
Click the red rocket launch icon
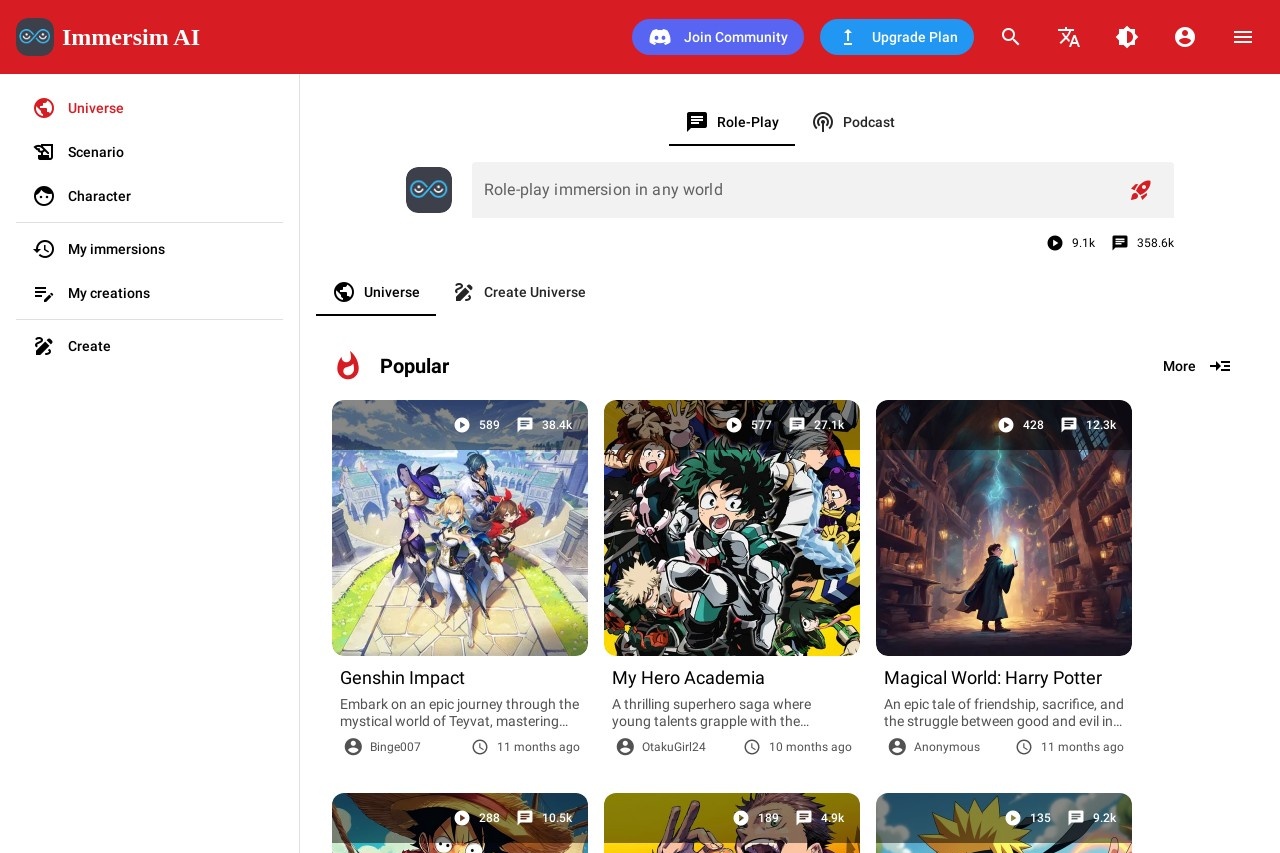click(x=1140, y=190)
